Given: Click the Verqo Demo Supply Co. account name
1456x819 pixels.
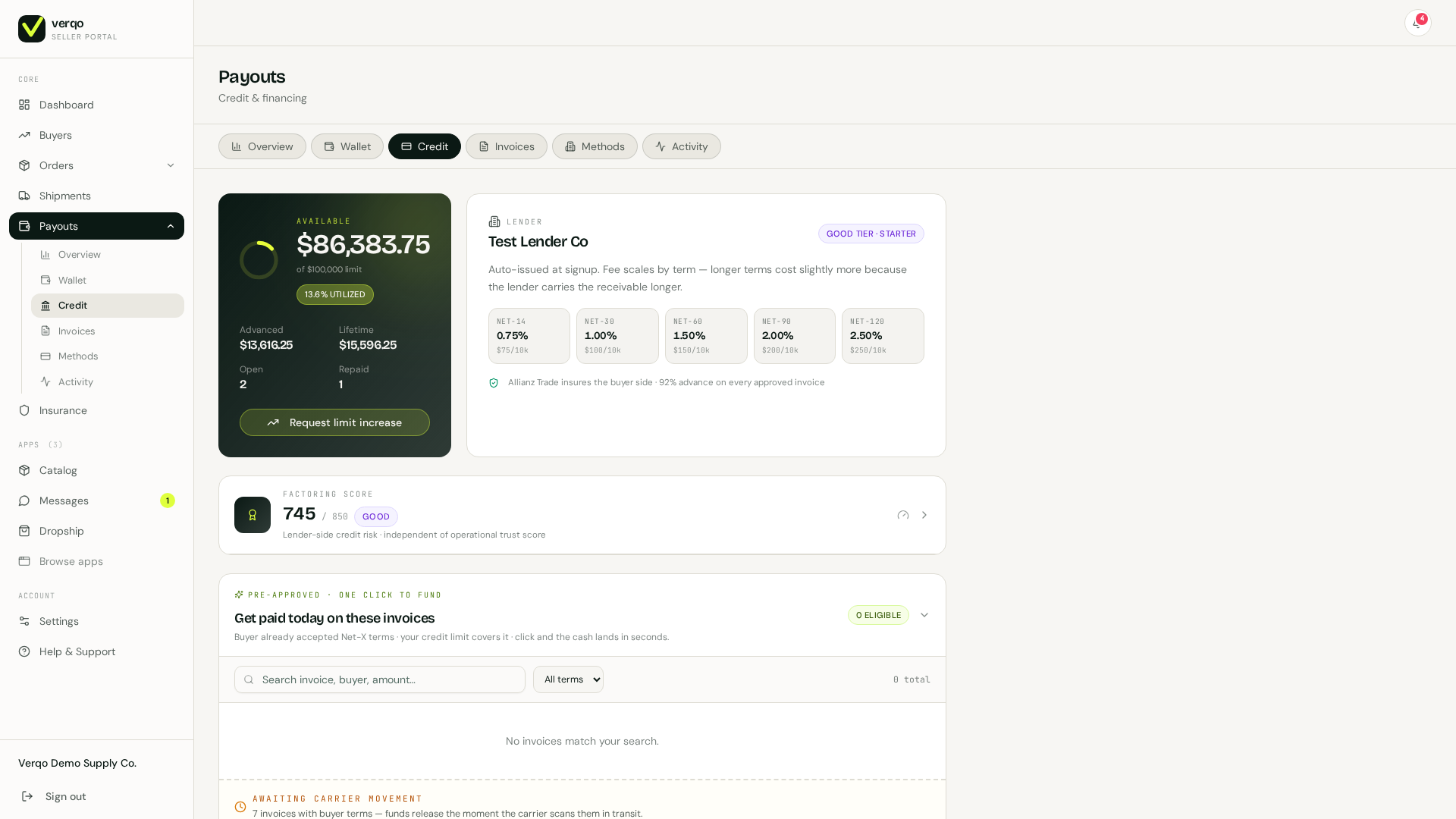Looking at the screenshot, I should (77, 763).
